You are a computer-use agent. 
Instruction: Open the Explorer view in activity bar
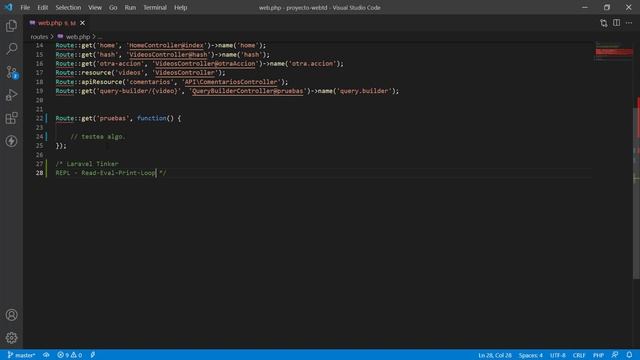pos(11,26)
